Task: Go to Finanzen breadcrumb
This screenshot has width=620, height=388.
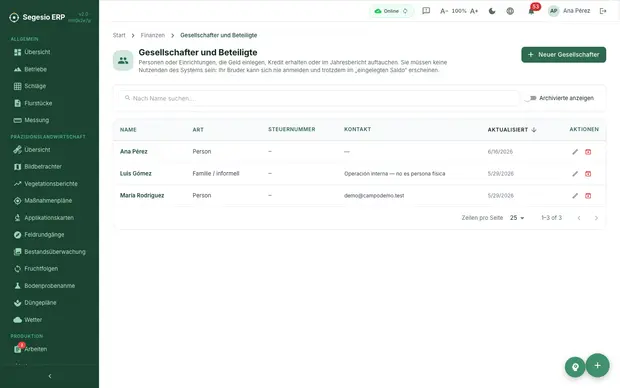Action: [153, 35]
